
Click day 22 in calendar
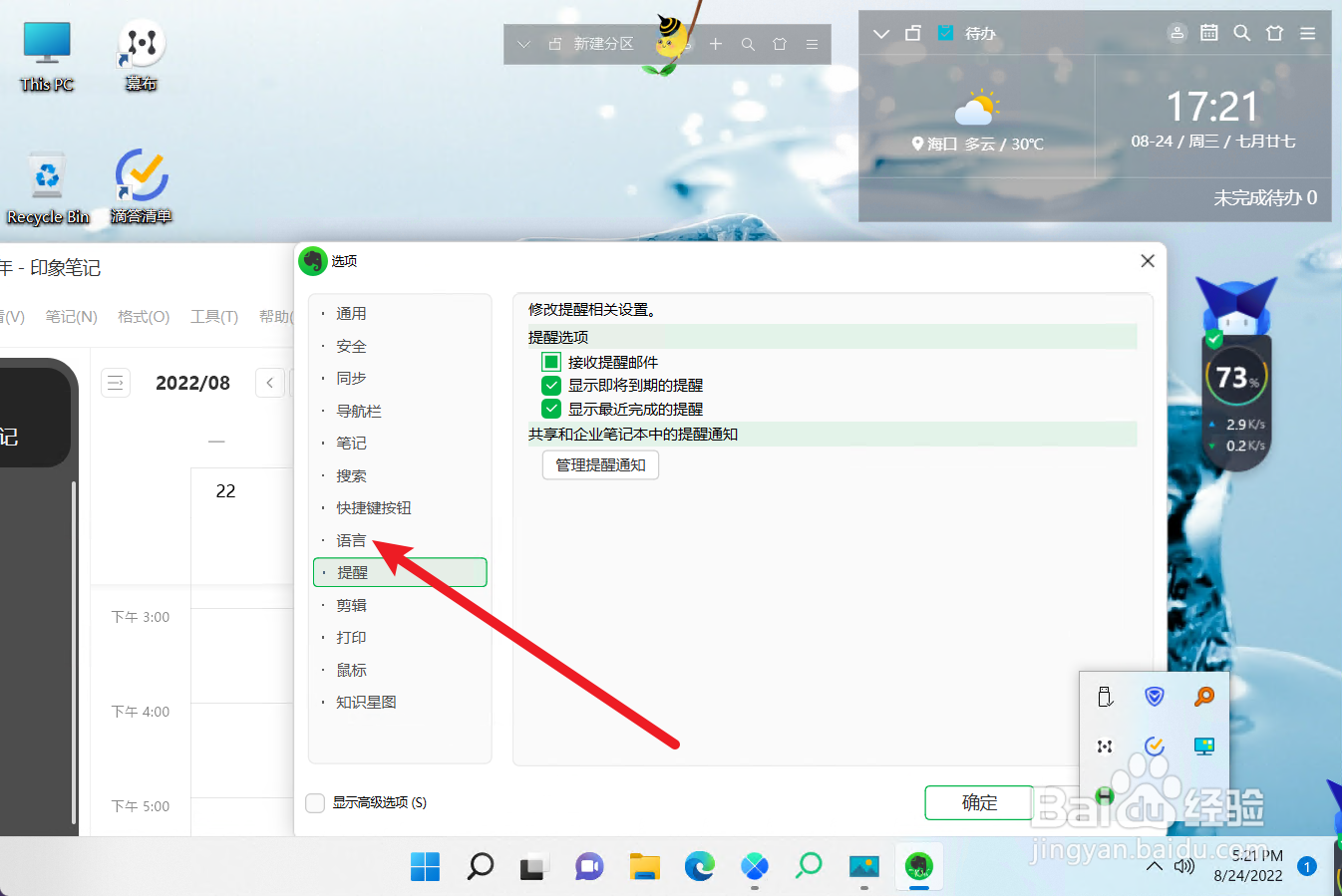pos(226,491)
